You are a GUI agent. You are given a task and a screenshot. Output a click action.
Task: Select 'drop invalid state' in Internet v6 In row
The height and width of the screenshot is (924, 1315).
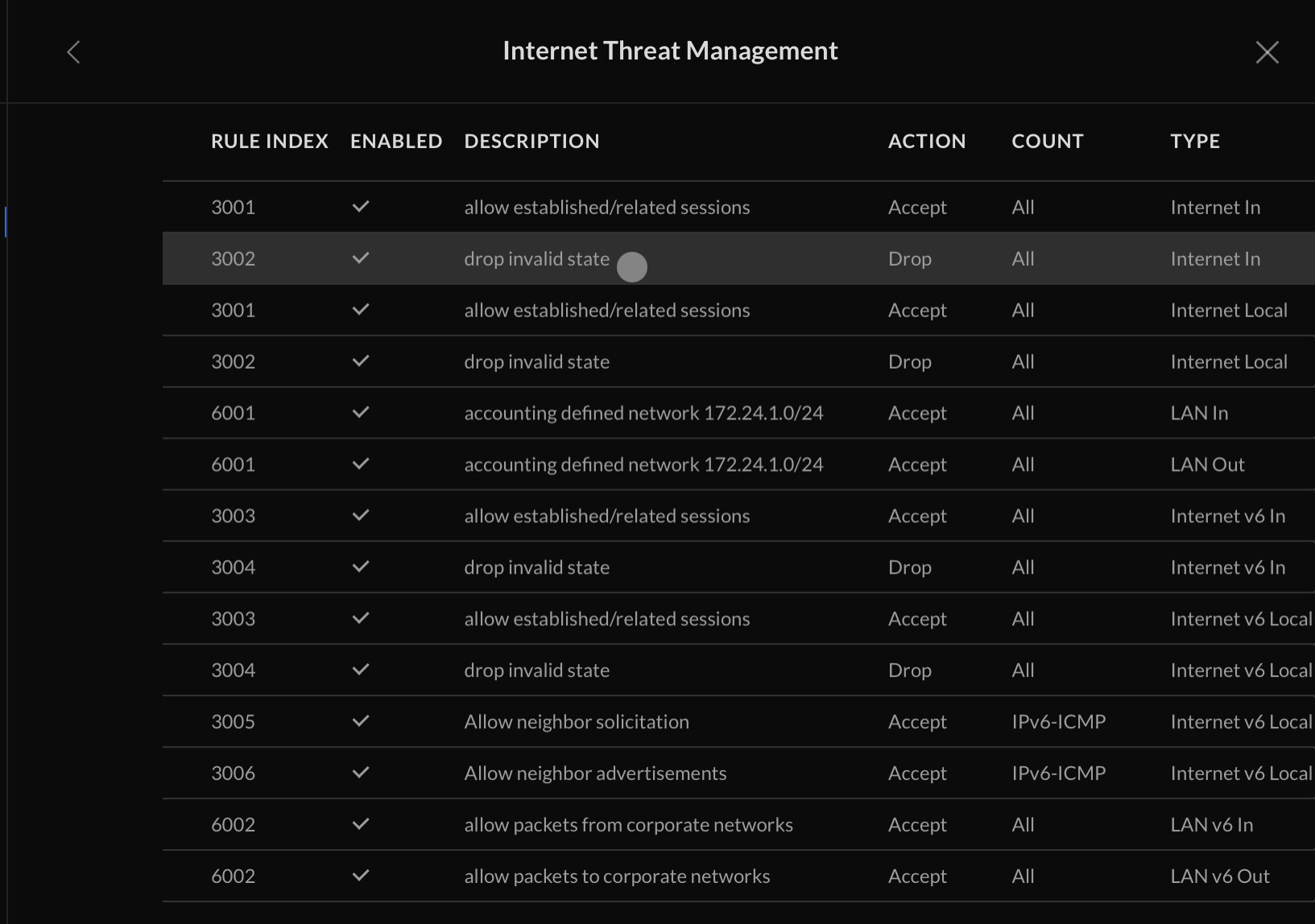pos(537,567)
